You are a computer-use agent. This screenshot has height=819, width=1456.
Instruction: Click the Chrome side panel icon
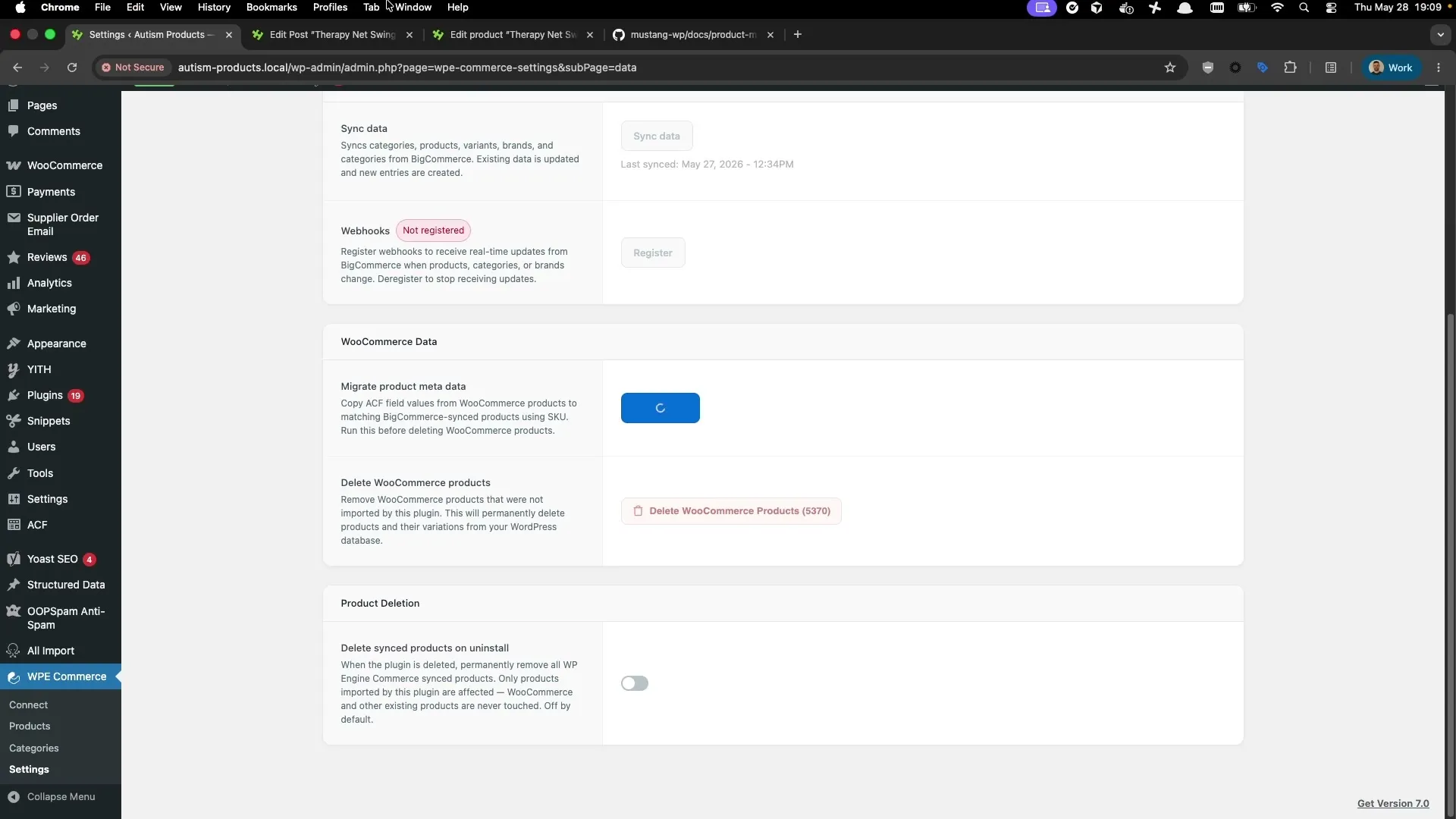coord(1331,67)
